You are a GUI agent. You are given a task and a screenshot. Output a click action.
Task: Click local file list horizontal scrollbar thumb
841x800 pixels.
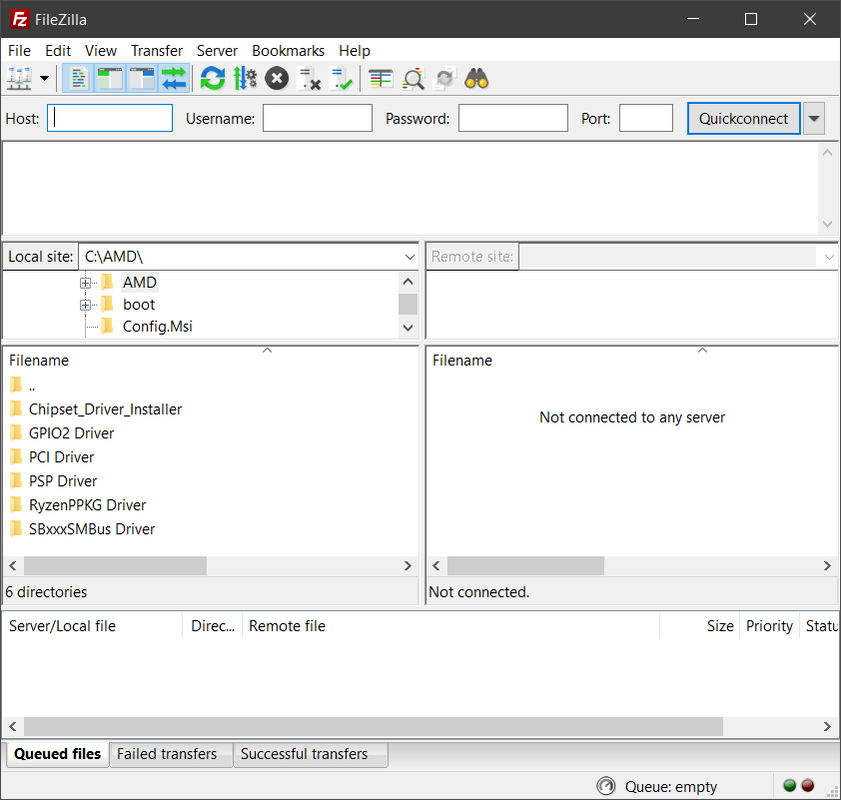click(115, 566)
